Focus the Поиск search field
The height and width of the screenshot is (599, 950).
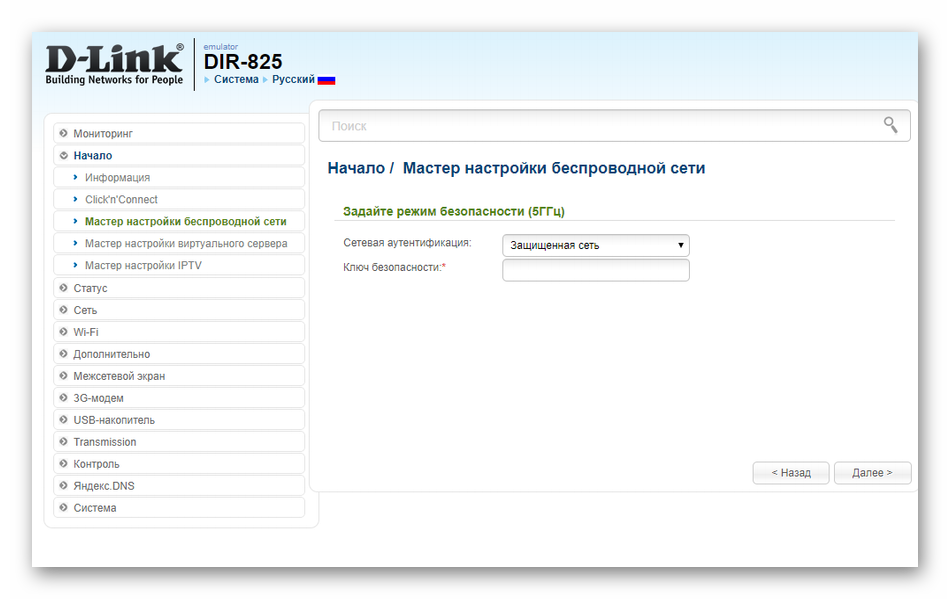[x=600, y=126]
